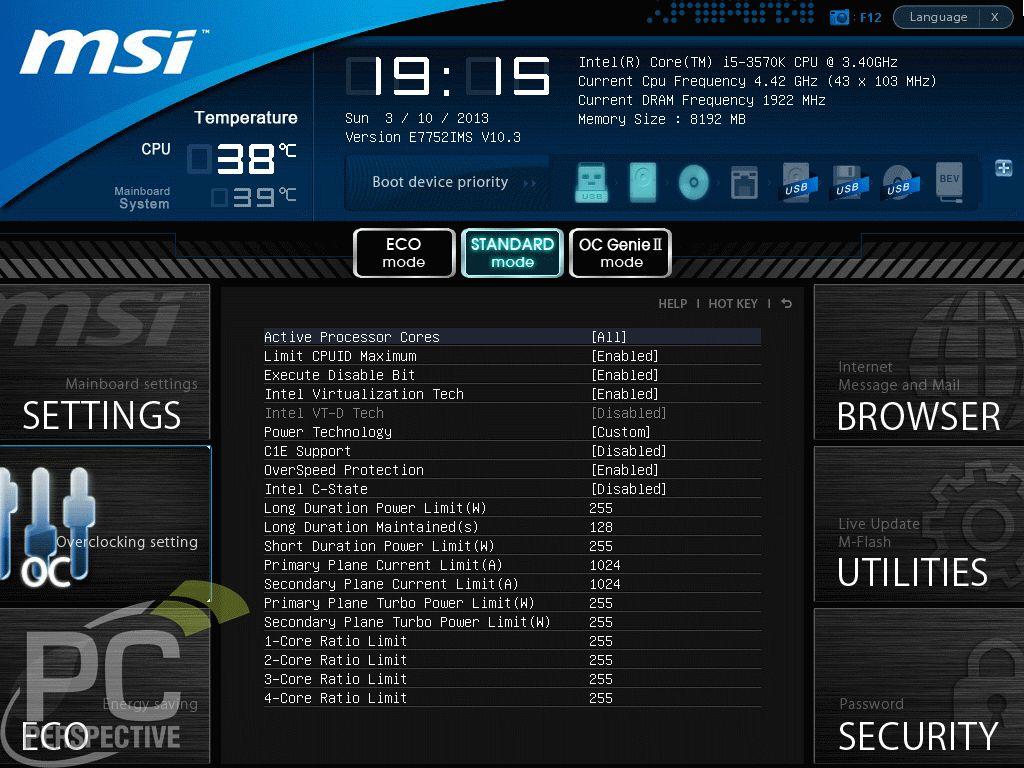
Task: Click the Boot device priority label
Action: click(440, 182)
